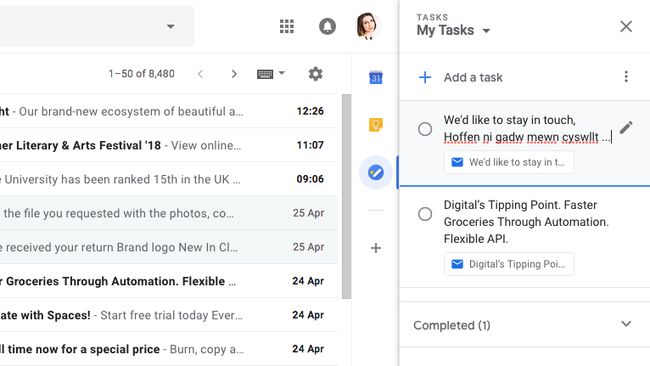Image resolution: width=650 pixels, height=366 pixels.
Task: Mark "Digital's Tipping Point" task complete
Action: (425, 214)
